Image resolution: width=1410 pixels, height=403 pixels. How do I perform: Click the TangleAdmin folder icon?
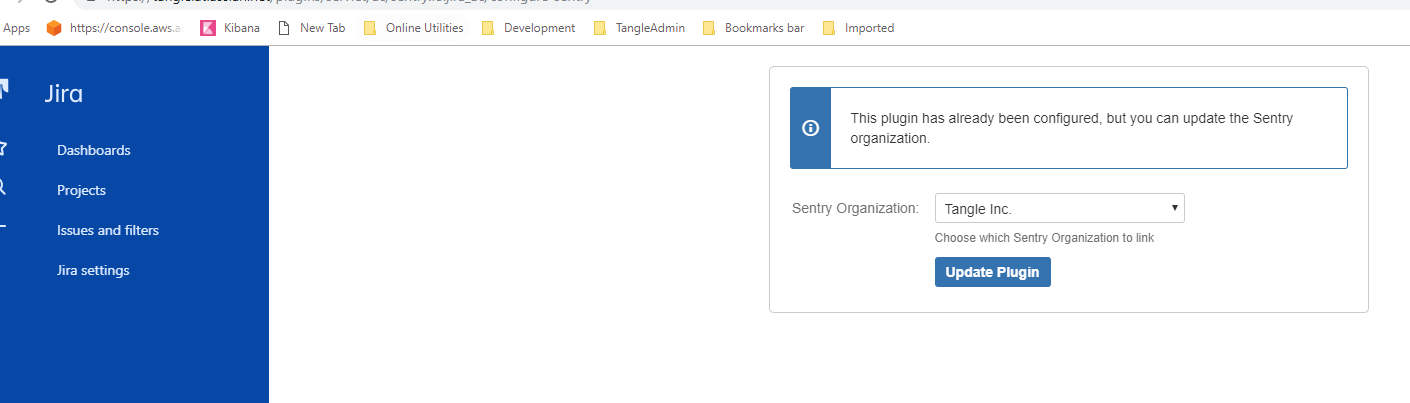click(600, 28)
